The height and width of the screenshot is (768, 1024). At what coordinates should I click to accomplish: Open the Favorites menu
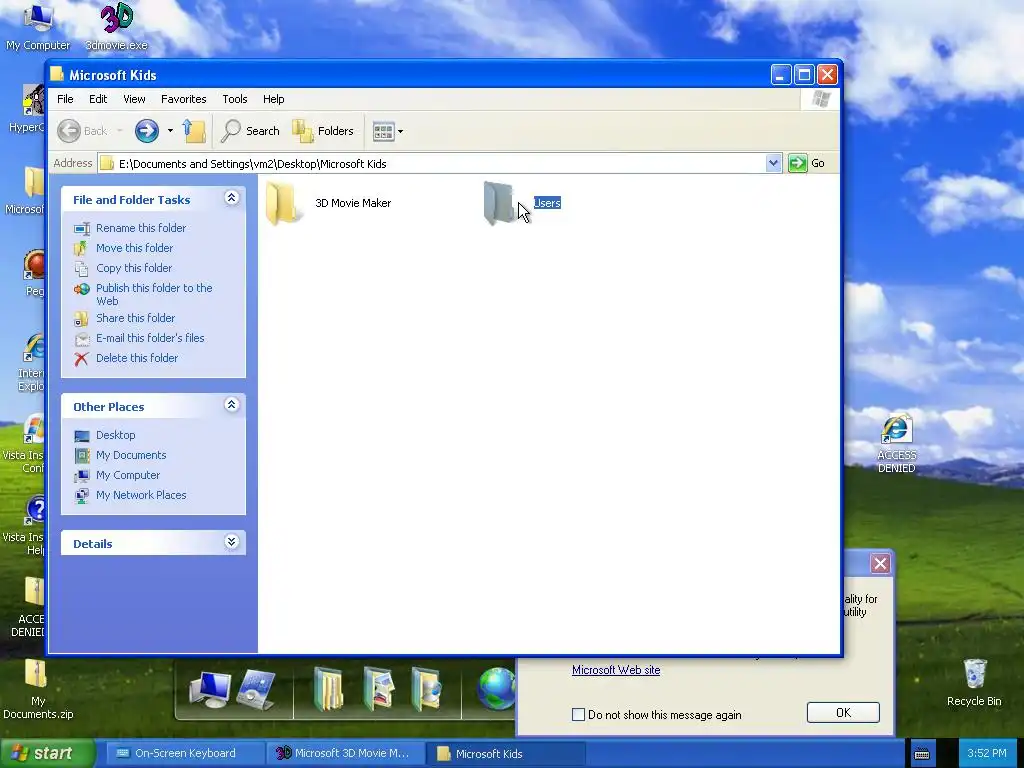184,99
